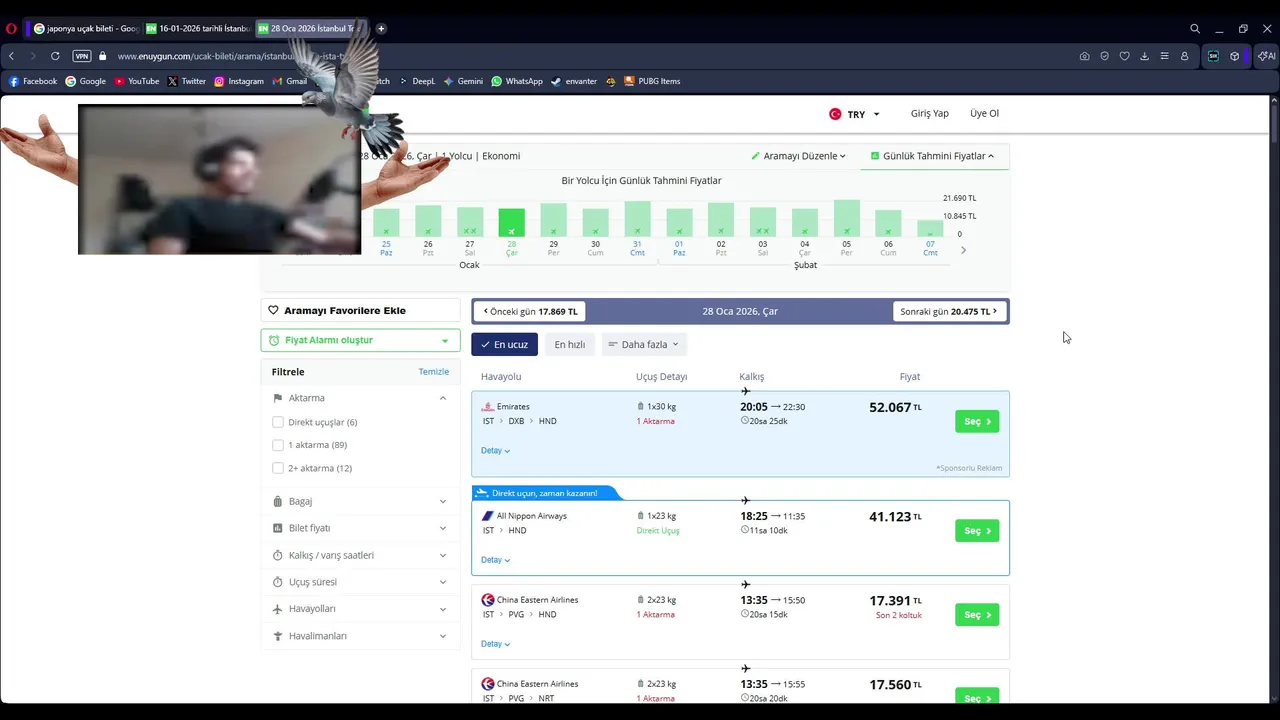Viewport: 1280px width, 720px height.
Task: Click the heart icon in Aramayı Favorilere Ekle
Action: (273, 311)
